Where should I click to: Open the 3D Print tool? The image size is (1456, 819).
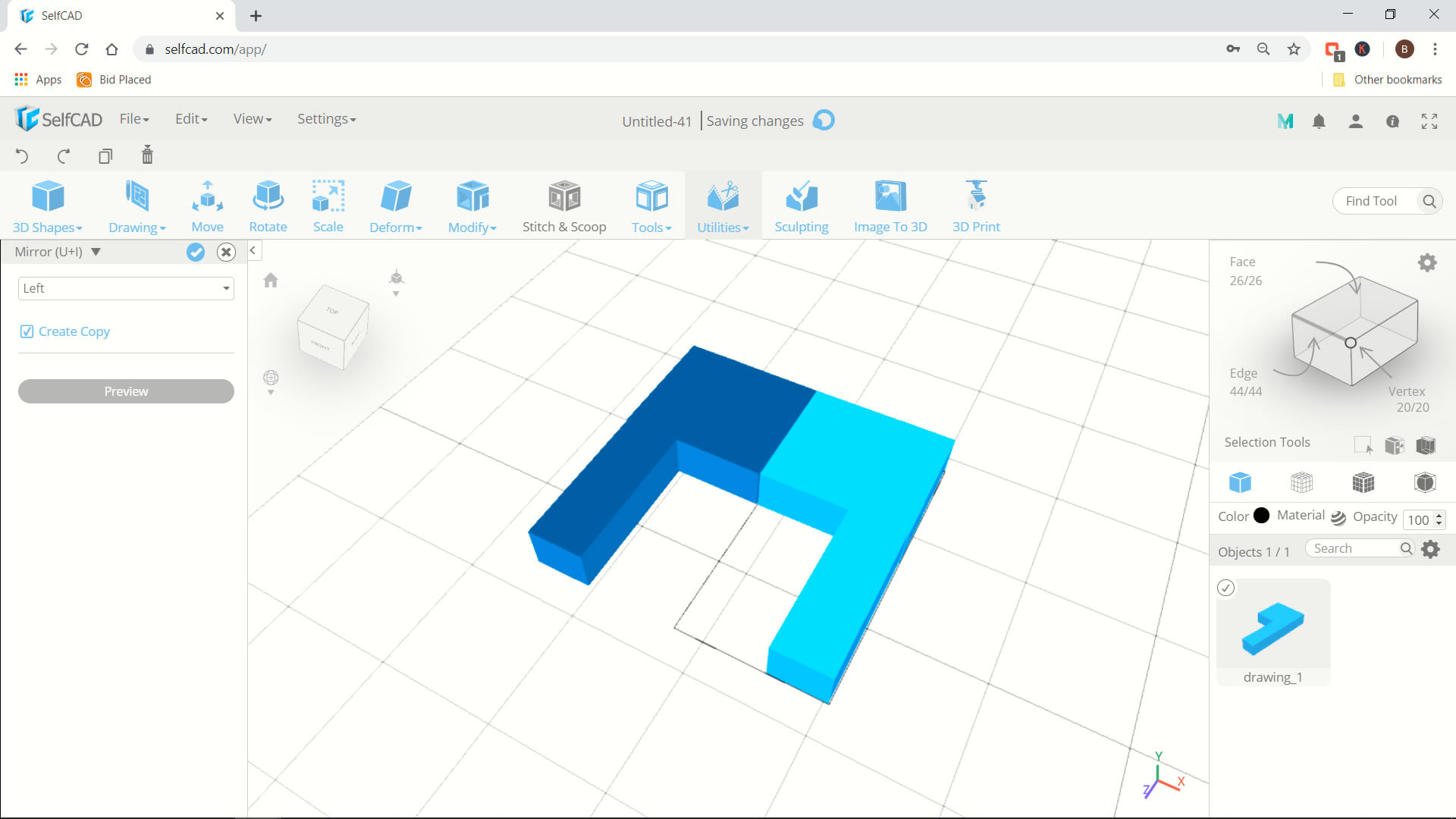[976, 206]
